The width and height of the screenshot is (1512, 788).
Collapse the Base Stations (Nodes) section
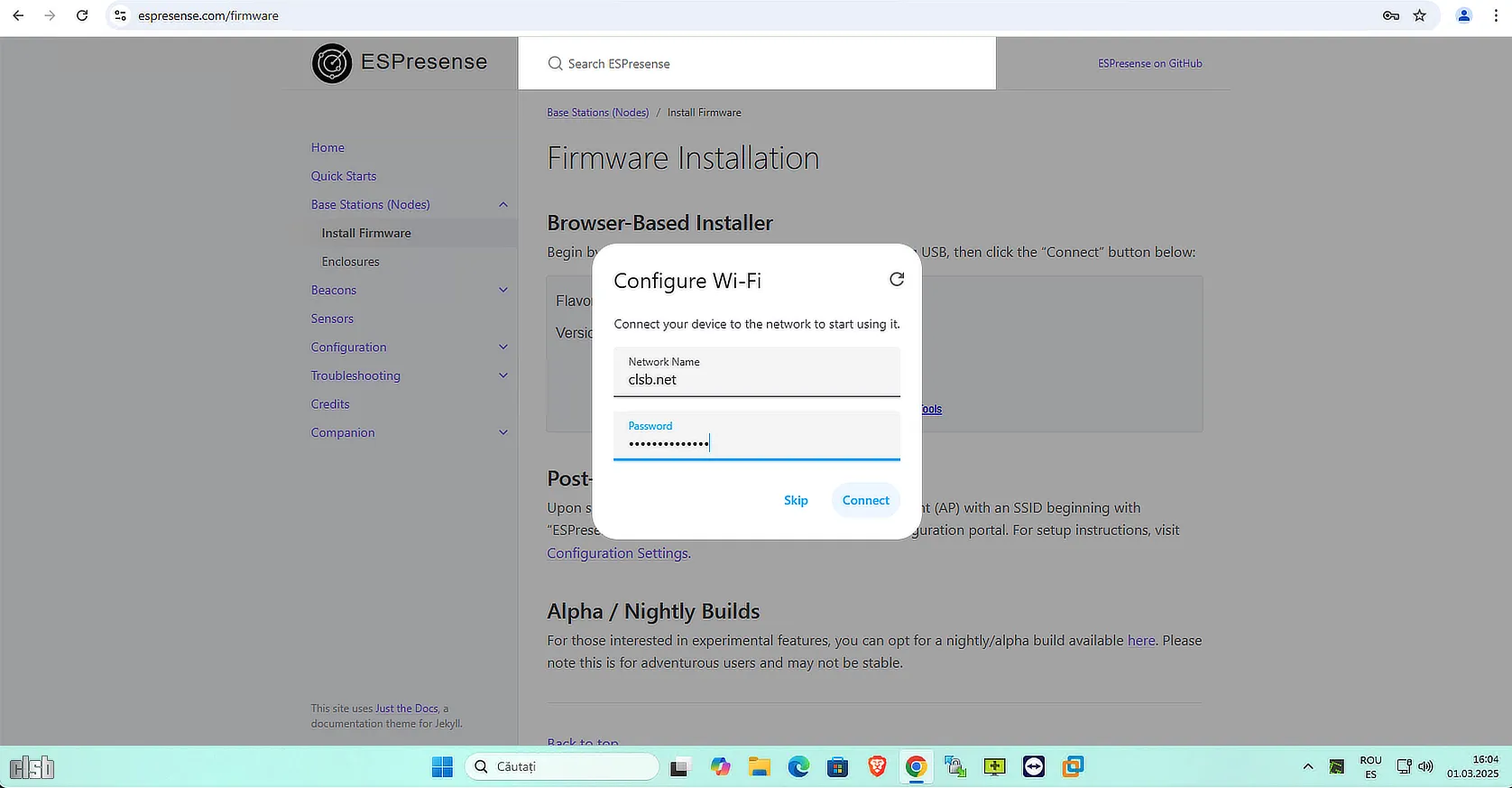click(x=503, y=205)
